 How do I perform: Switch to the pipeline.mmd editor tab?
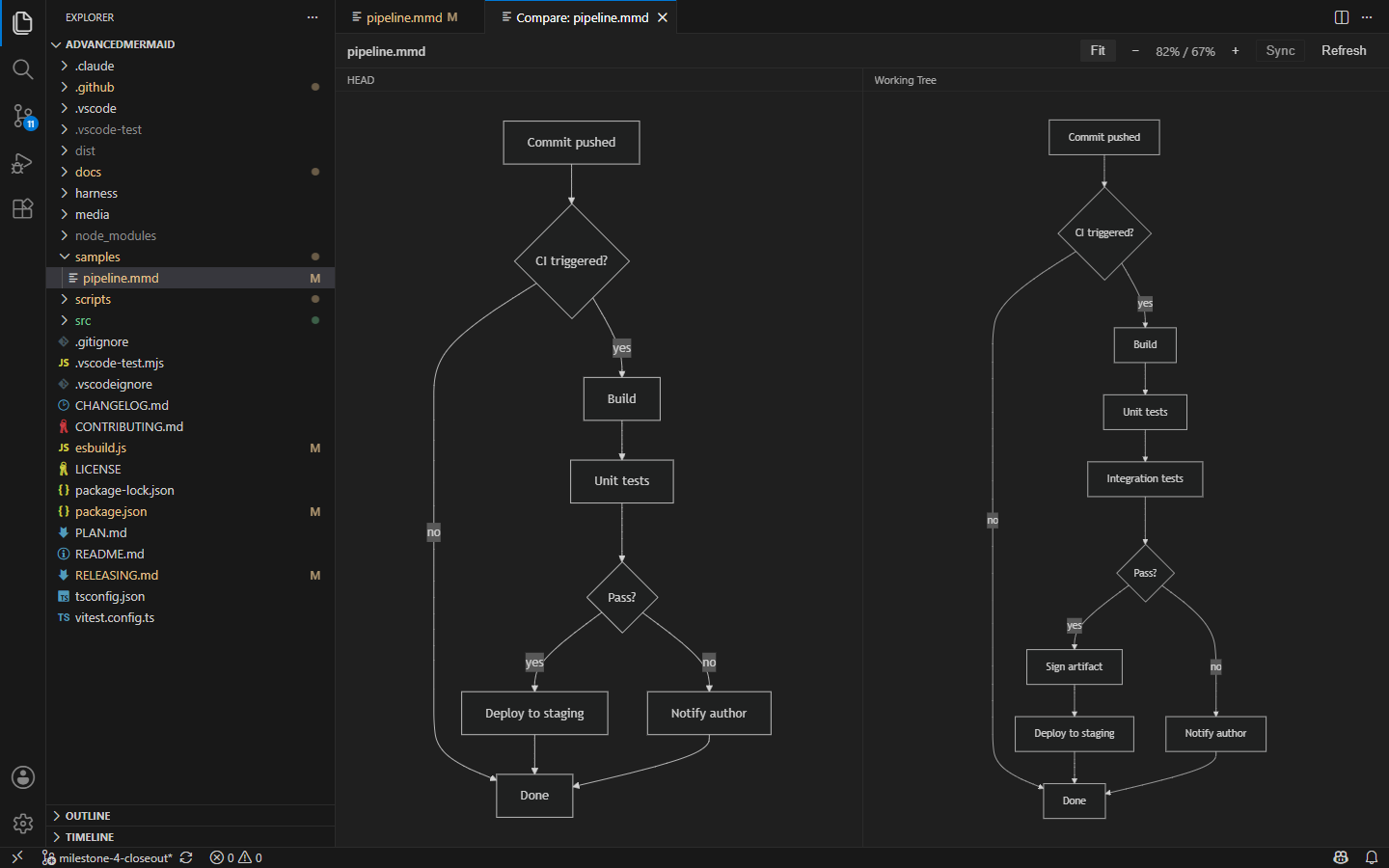click(x=410, y=17)
